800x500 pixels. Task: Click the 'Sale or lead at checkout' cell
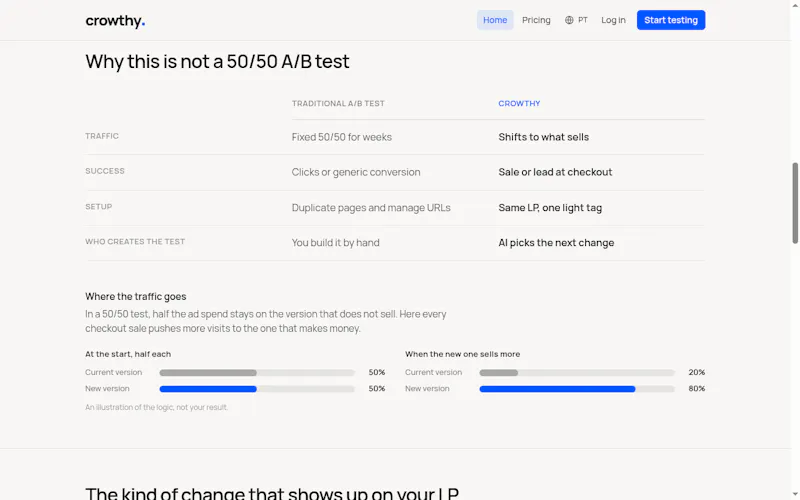[555, 172]
